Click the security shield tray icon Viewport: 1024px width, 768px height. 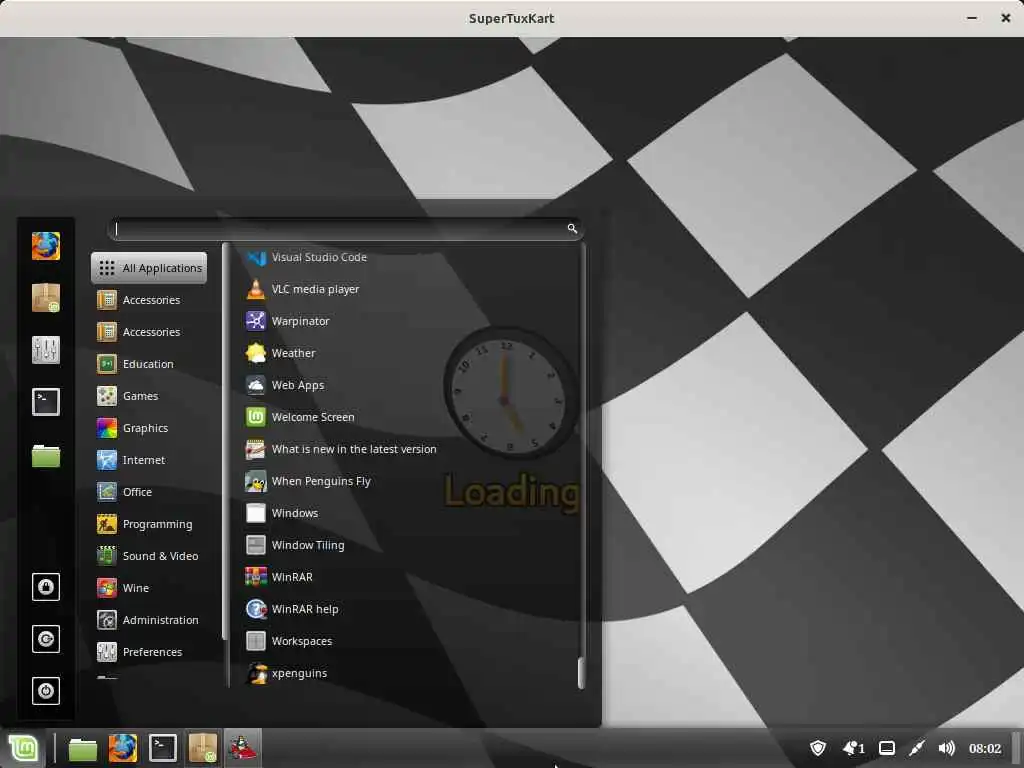tap(818, 748)
